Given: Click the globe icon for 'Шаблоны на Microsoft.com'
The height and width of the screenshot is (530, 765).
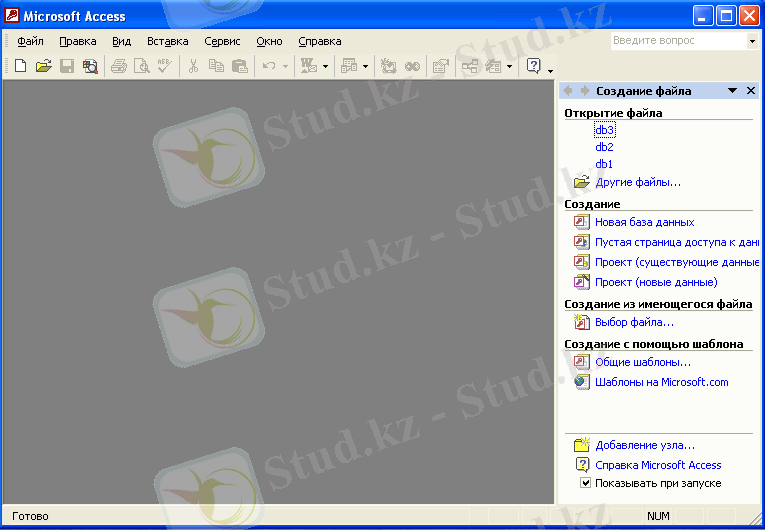Looking at the screenshot, I should point(582,381).
